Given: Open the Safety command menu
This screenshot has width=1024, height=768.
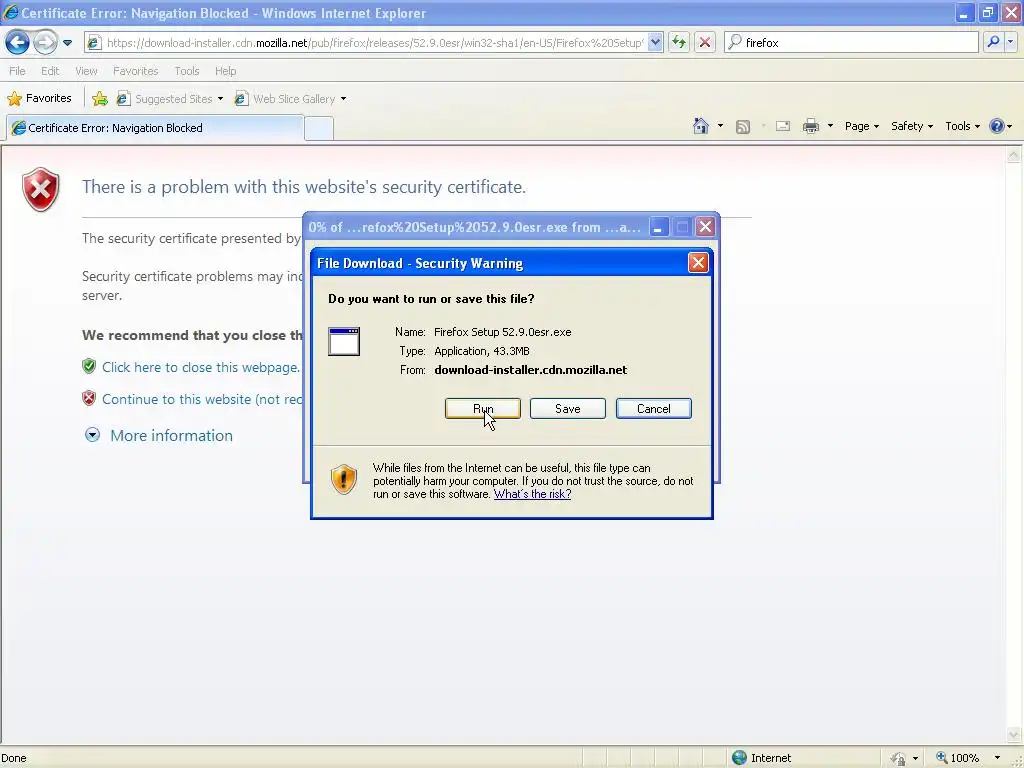Looking at the screenshot, I should click(x=912, y=126).
